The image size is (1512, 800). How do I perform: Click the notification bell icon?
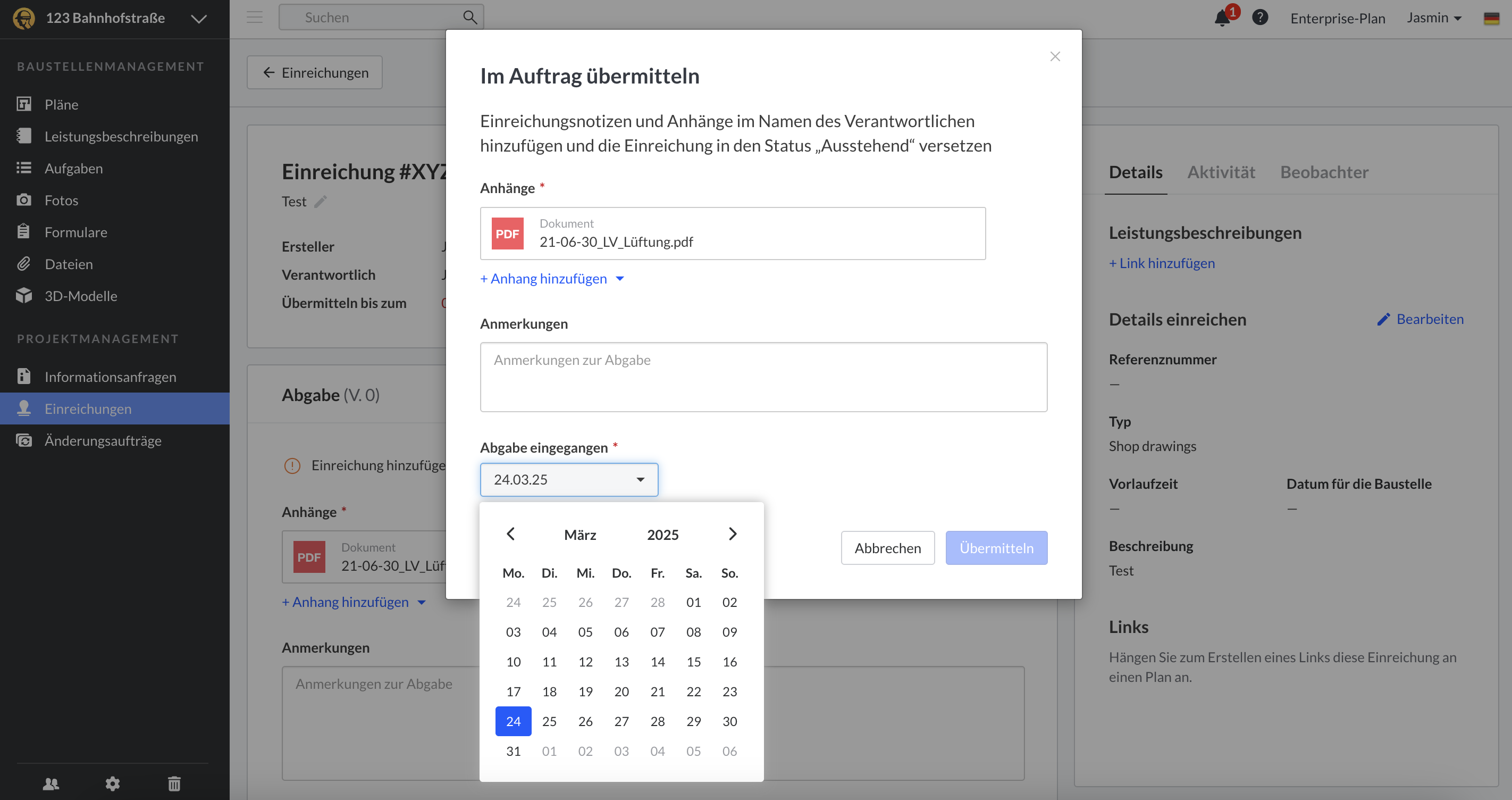coord(1222,18)
